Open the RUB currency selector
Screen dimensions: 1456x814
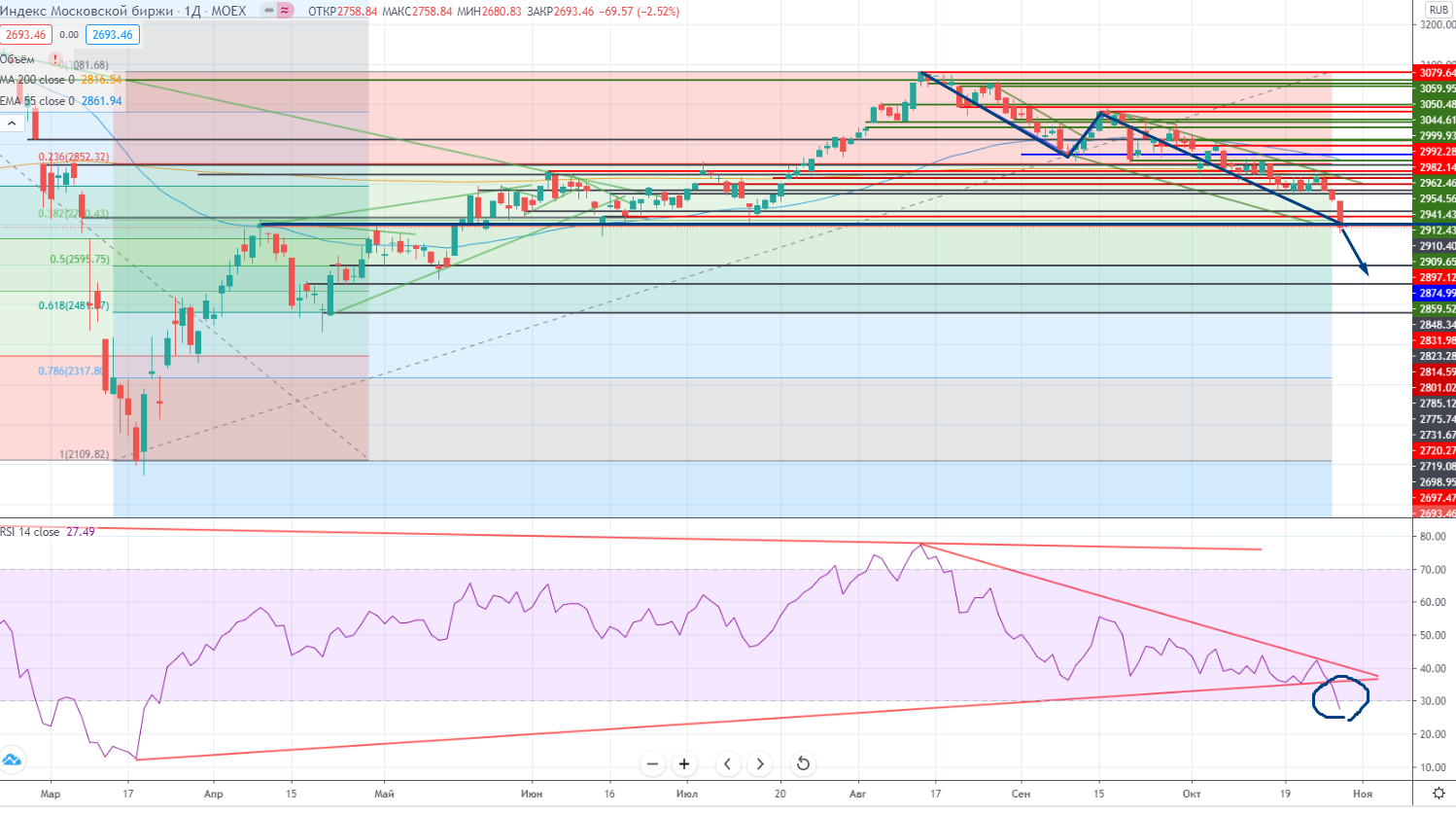click(x=1439, y=10)
